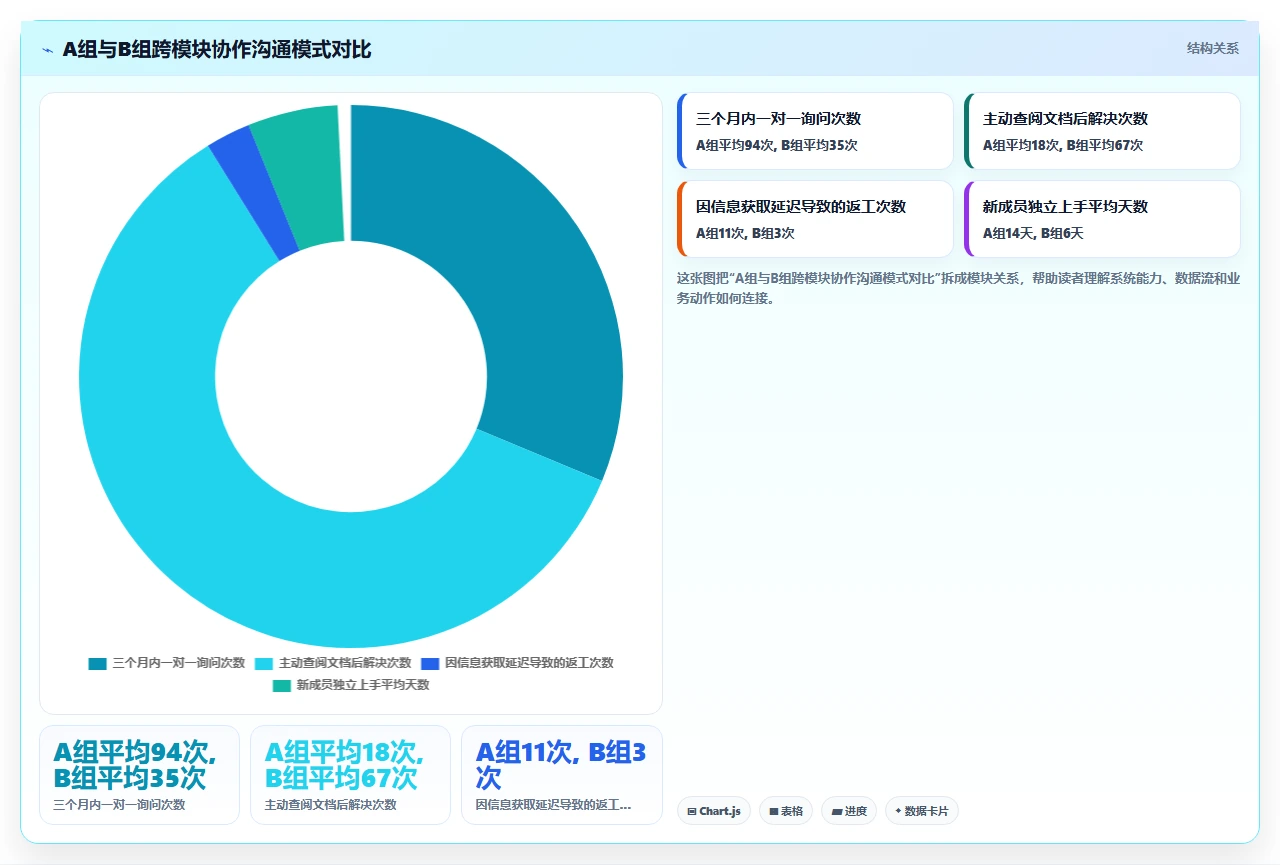Screen dimensions: 1280x865
Task: Click text A组11次, B组3次 in top card
Action: point(745,233)
